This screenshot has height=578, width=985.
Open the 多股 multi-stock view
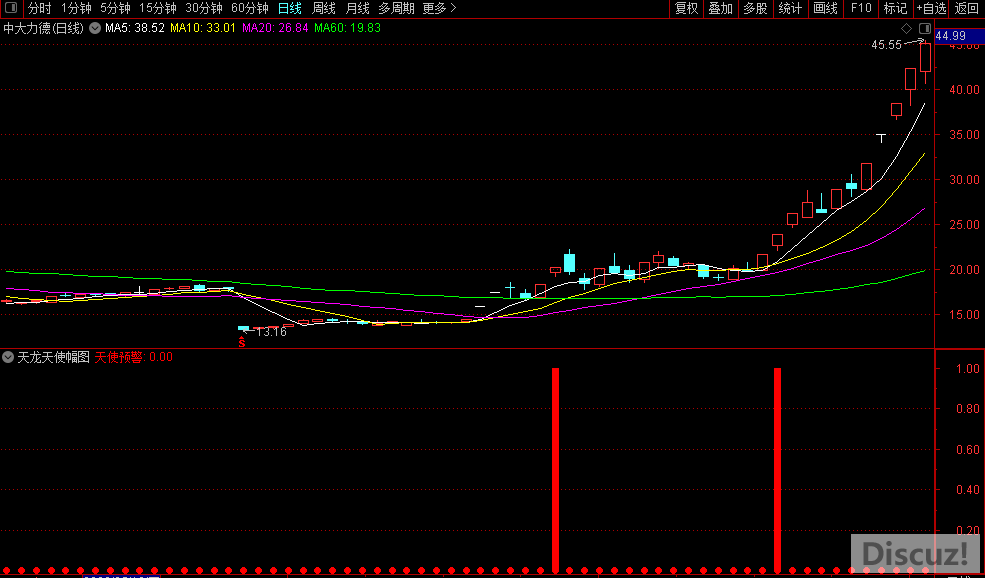point(755,8)
